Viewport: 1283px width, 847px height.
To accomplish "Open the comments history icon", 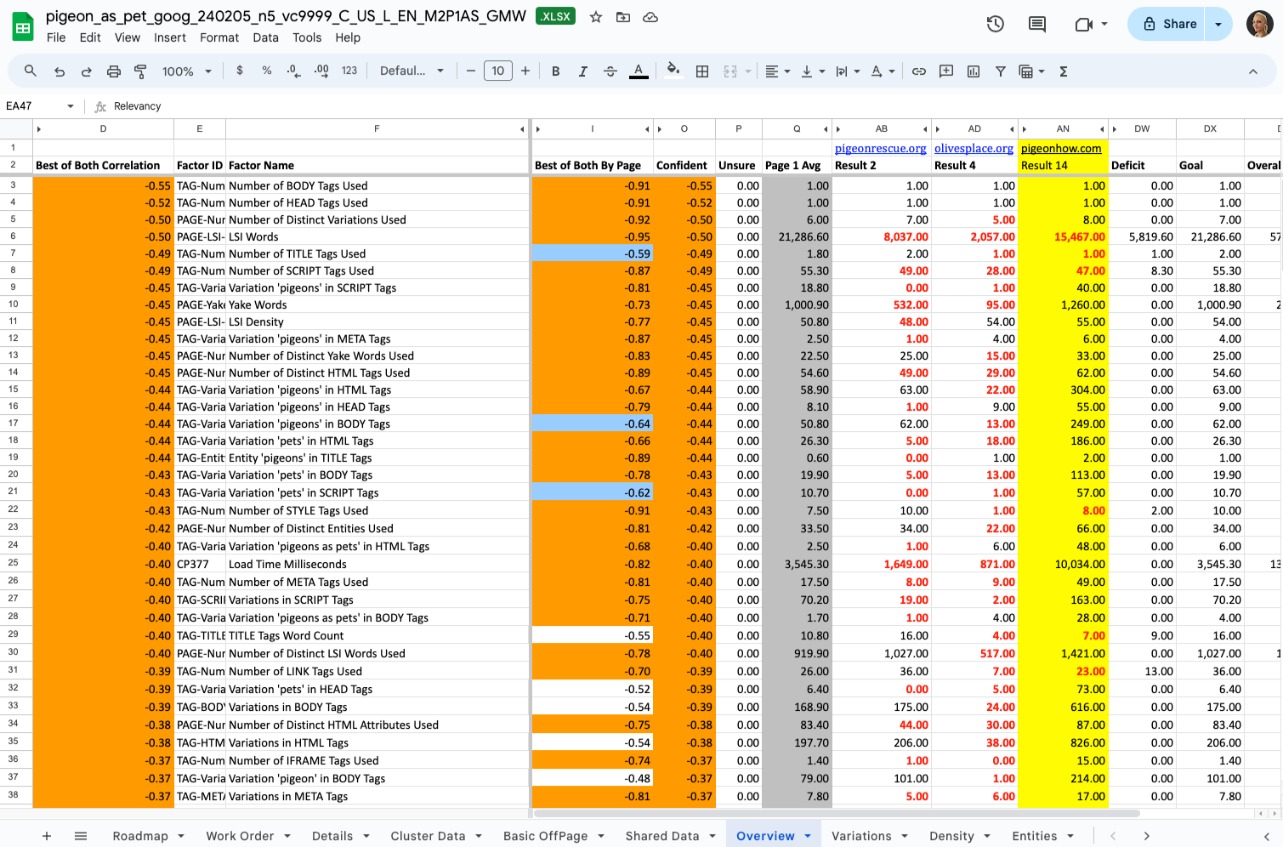I will 1037,24.
